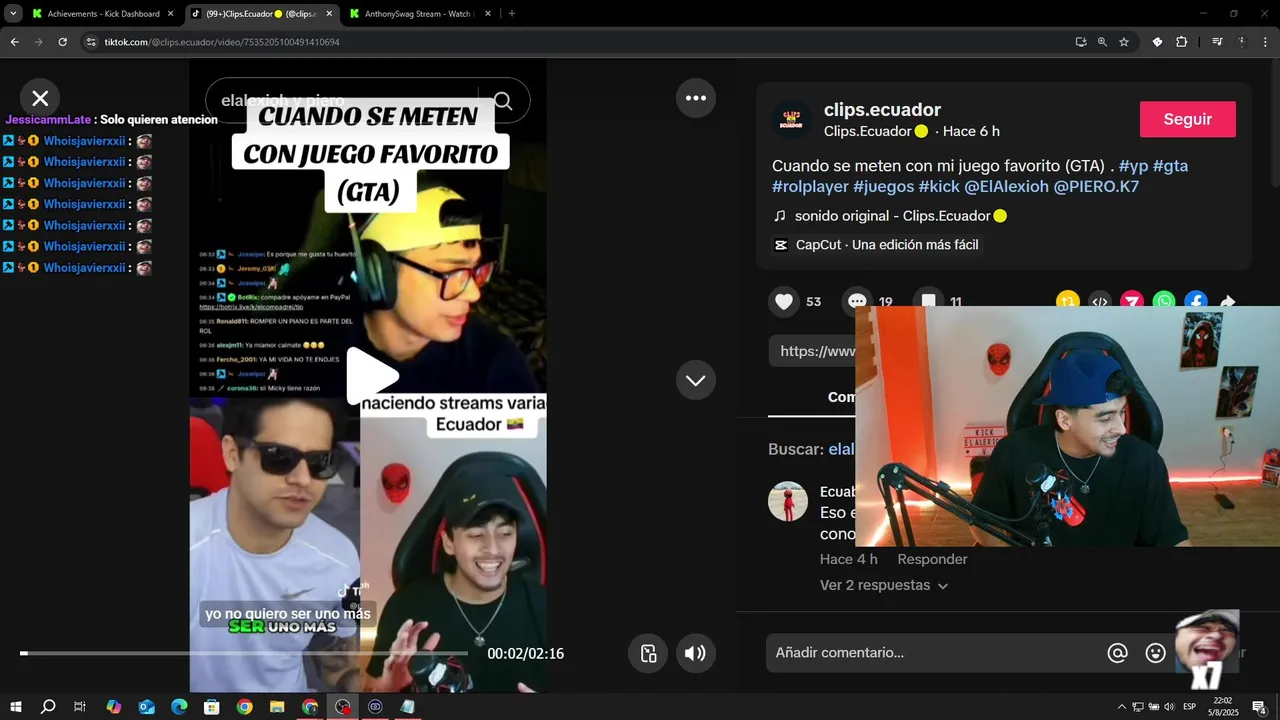This screenshot has height=720, width=1280.
Task: Open the #rolplayer hashtag
Action: click(810, 187)
